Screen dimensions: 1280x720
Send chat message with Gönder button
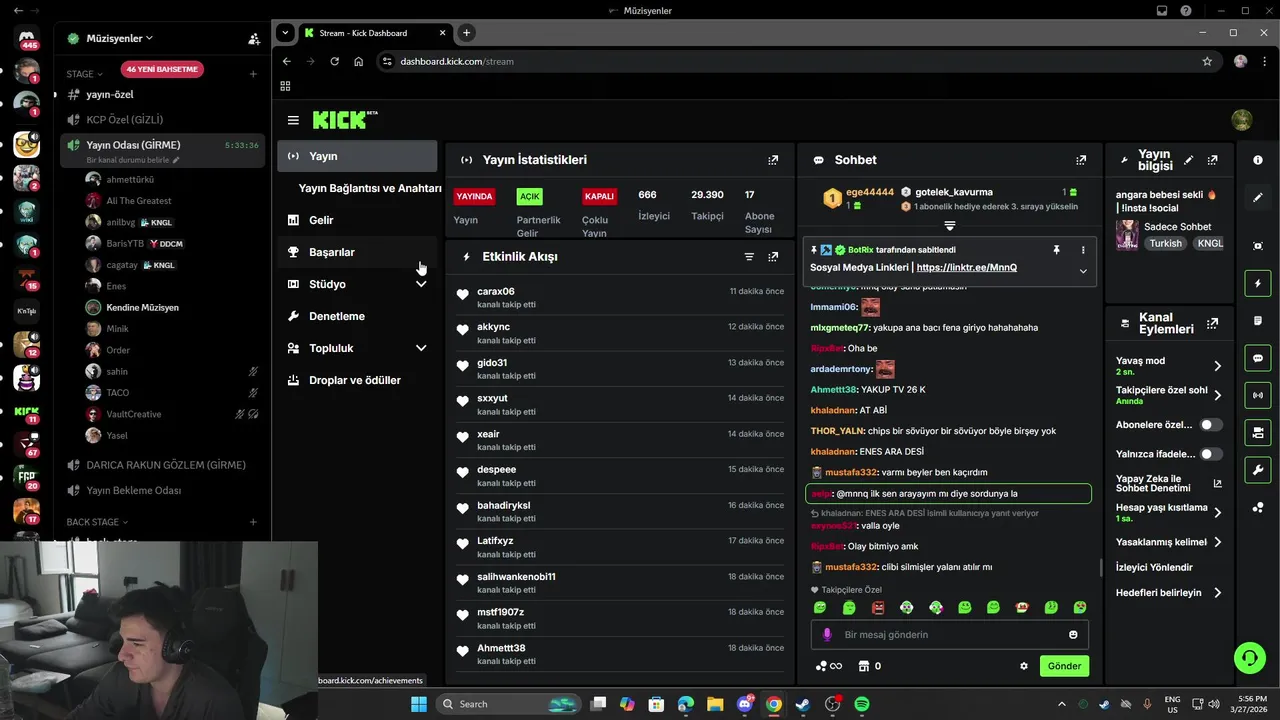(1064, 666)
